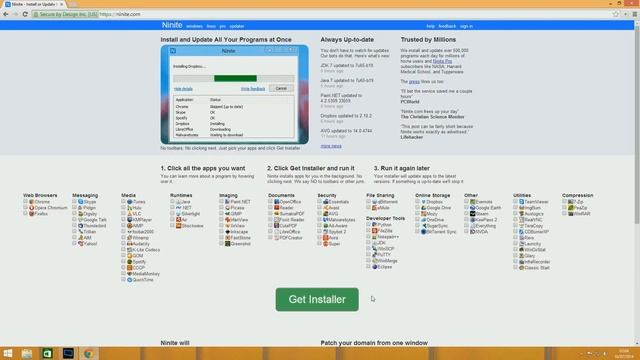Click the TeamViewer icon in Utilities

(521, 202)
